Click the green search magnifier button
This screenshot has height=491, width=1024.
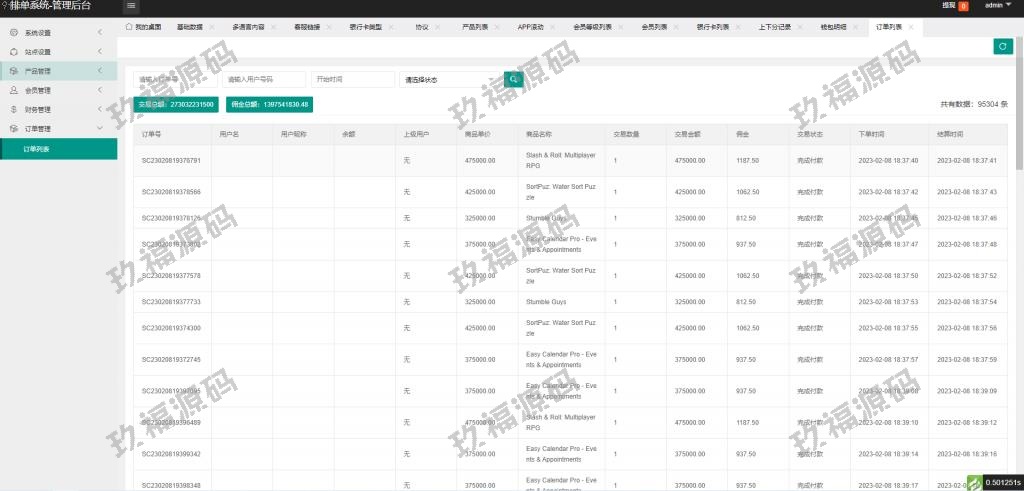pos(513,79)
